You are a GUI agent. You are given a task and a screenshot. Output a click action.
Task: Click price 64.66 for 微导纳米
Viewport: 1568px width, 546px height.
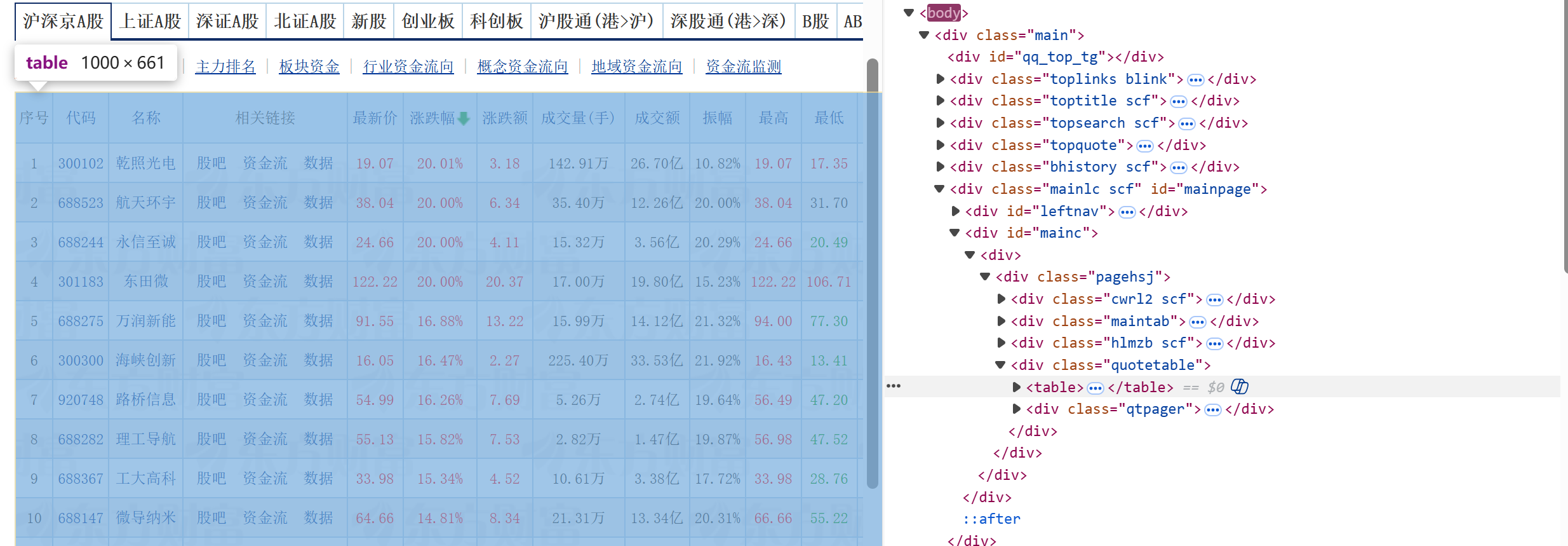(375, 518)
